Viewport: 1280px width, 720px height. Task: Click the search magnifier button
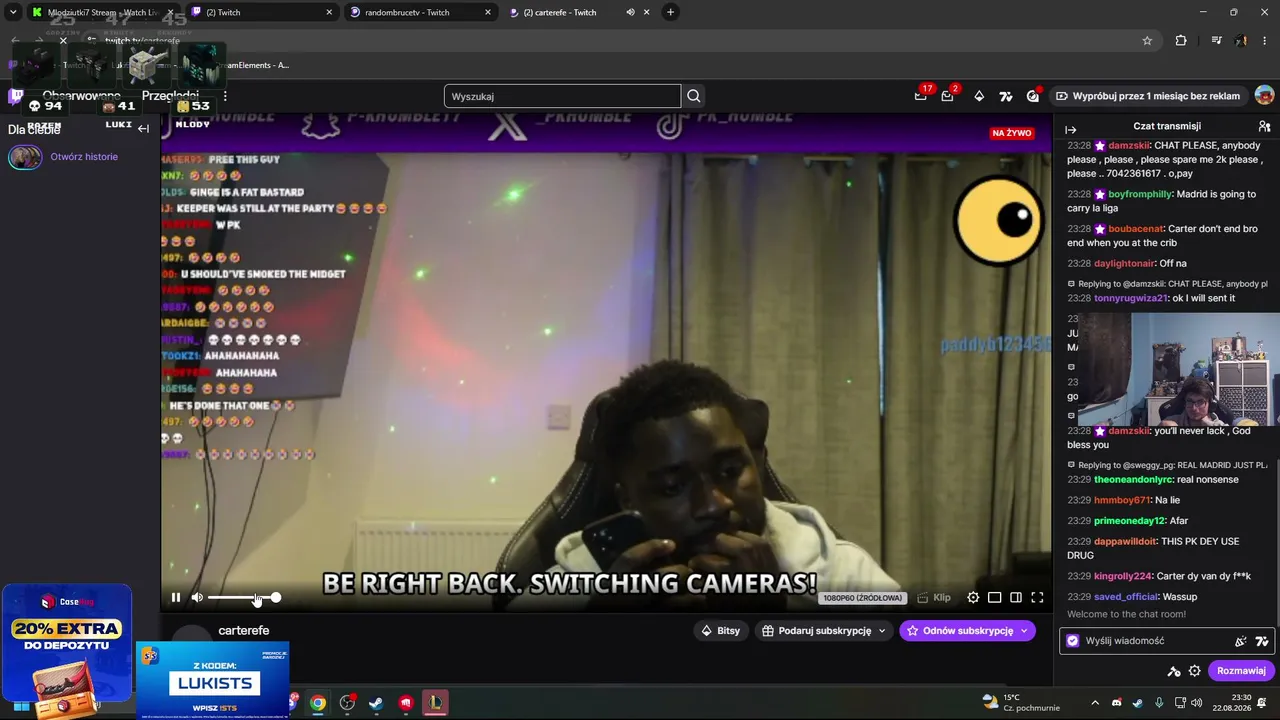pyautogui.click(x=694, y=96)
